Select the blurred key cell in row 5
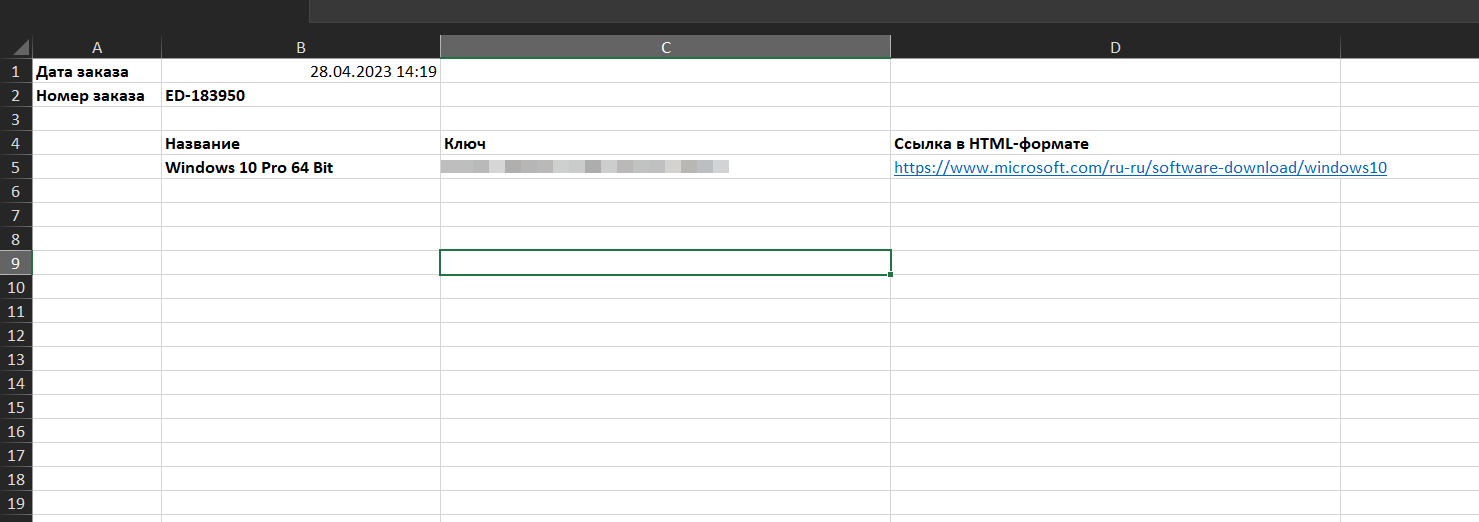Image resolution: width=1479 pixels, height=522 pixels. [665, 168]
